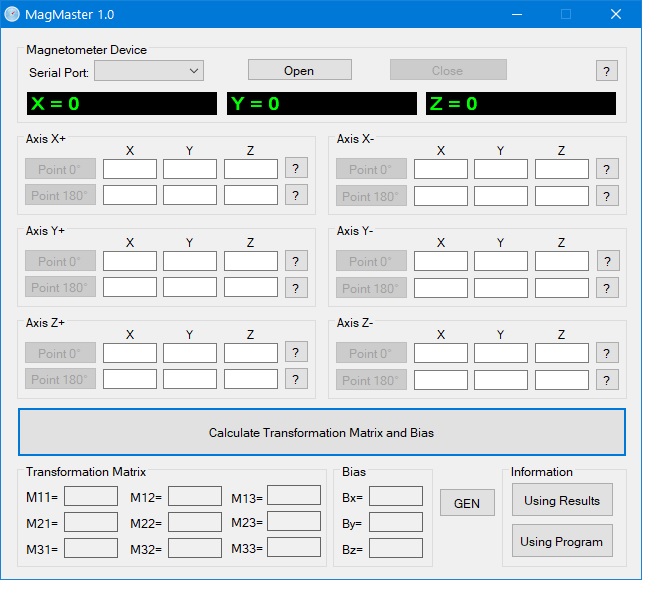The image size is (657, 596).
Task: Open the Serial Port dropdown
Action: point(149,71)
